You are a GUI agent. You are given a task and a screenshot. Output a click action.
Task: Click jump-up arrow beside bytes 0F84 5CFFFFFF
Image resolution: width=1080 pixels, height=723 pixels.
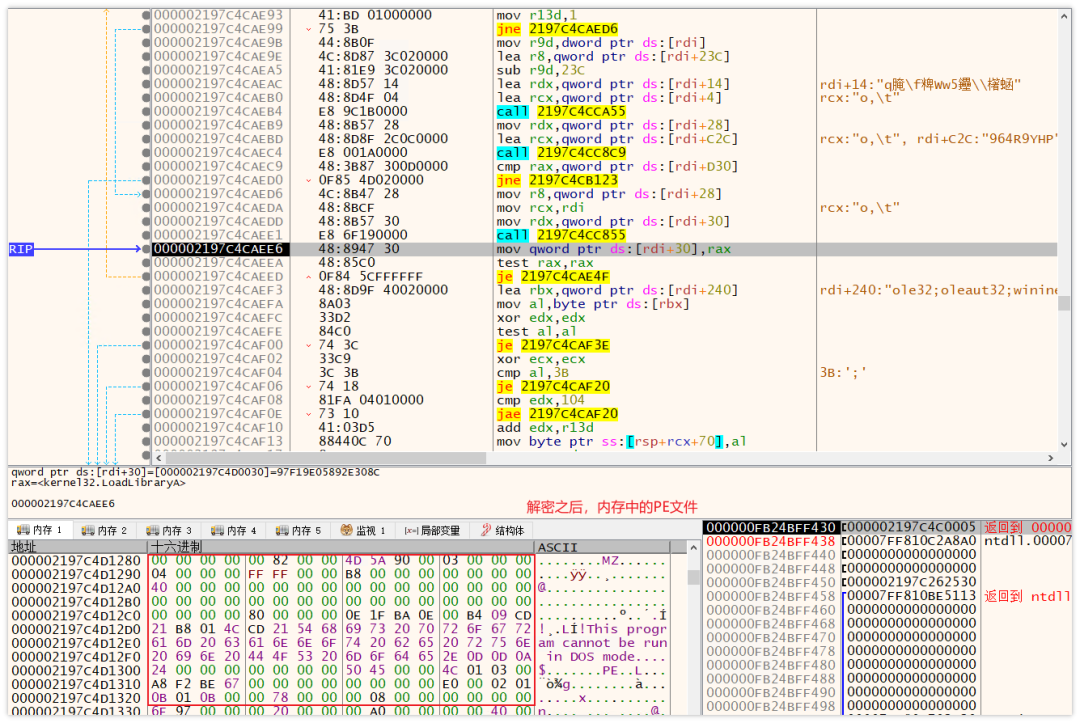click(x=309, y=276)
